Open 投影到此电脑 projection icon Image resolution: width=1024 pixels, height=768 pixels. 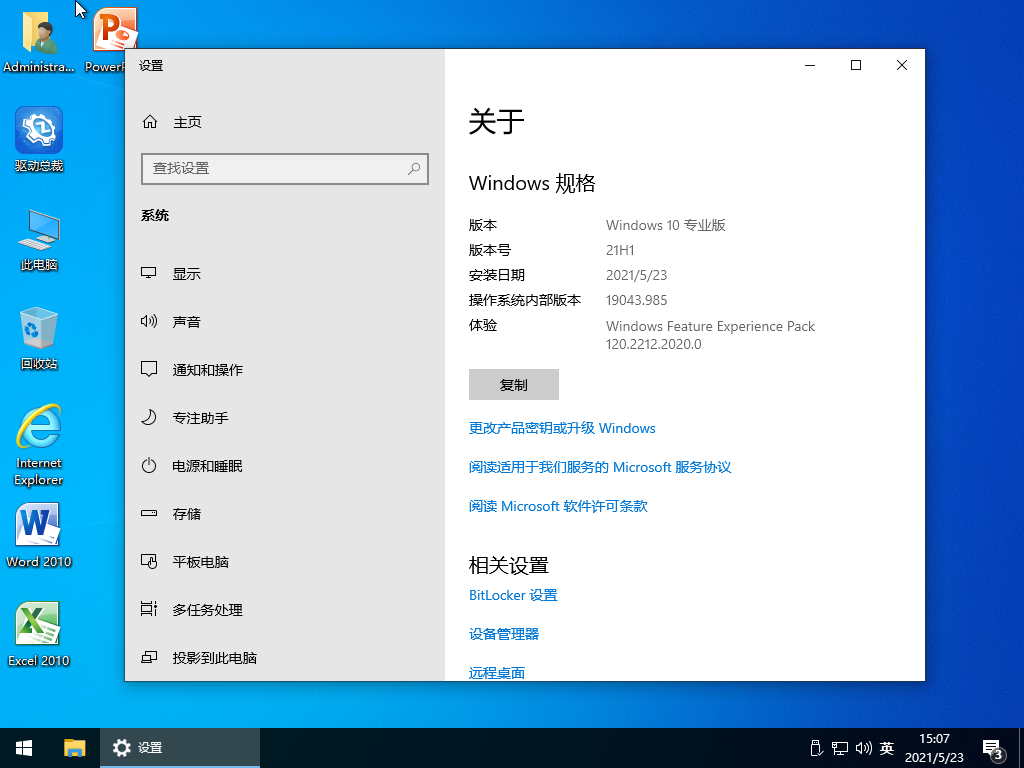pos(149,657)
